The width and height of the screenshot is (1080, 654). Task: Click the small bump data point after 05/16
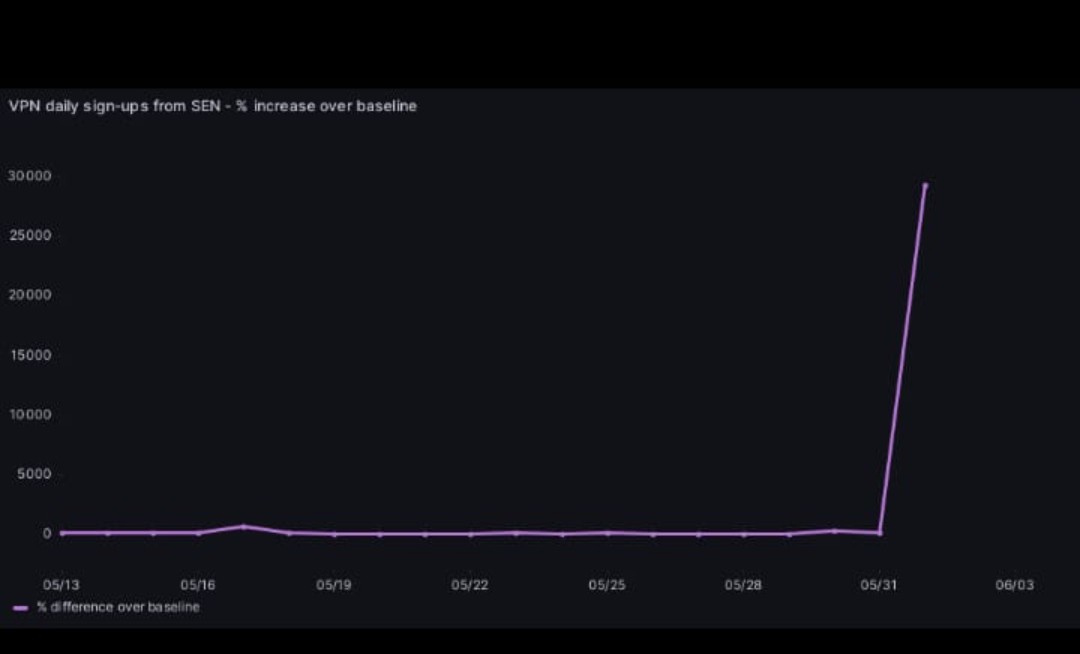pos(244,526)
